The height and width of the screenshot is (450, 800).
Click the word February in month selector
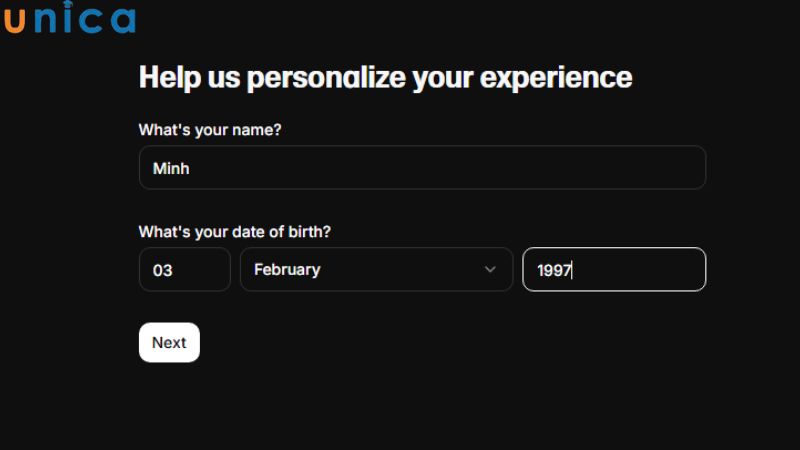287,269
